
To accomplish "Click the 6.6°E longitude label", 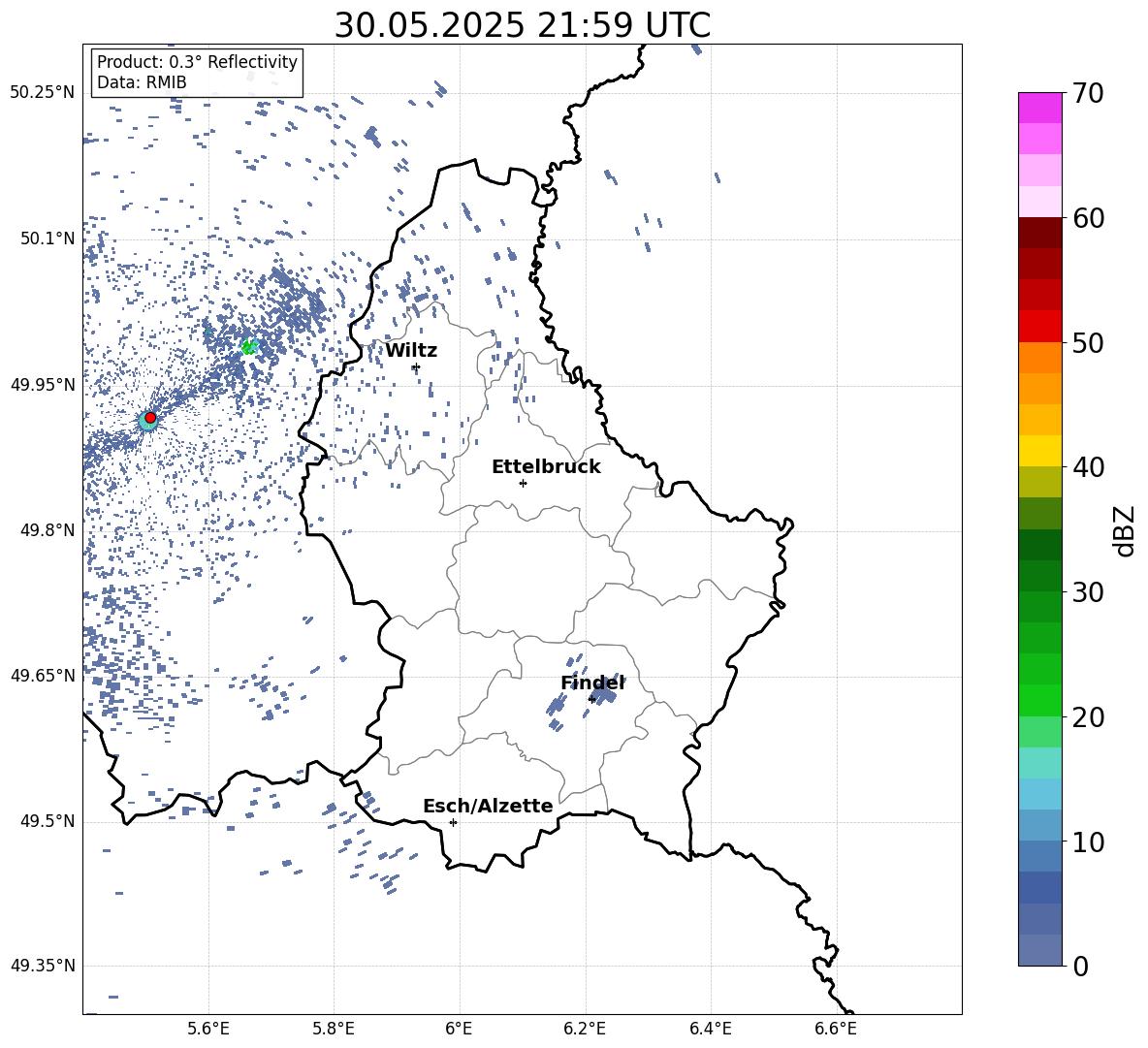I will click(x=836, y=1030).
